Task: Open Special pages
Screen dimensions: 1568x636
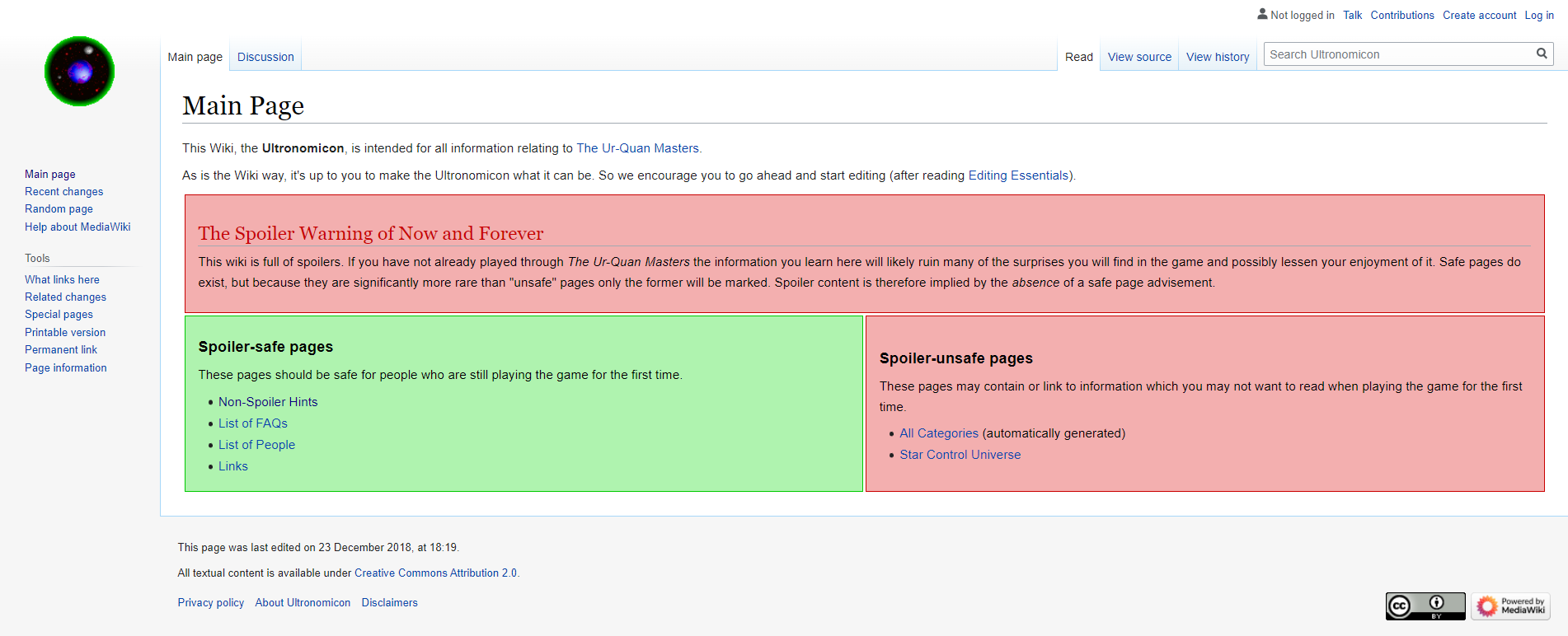Action: coord(59,314)
